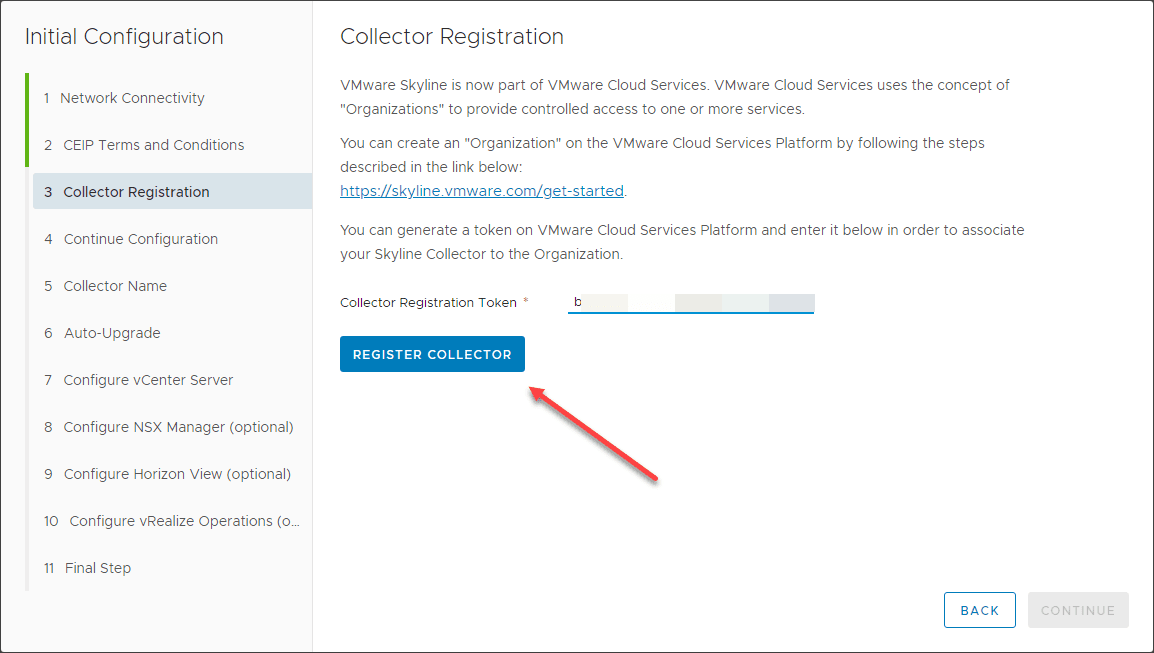Click the Initial Configuration title
Viewport: 1154px width, 653px height.
click(x=124, y=36)
